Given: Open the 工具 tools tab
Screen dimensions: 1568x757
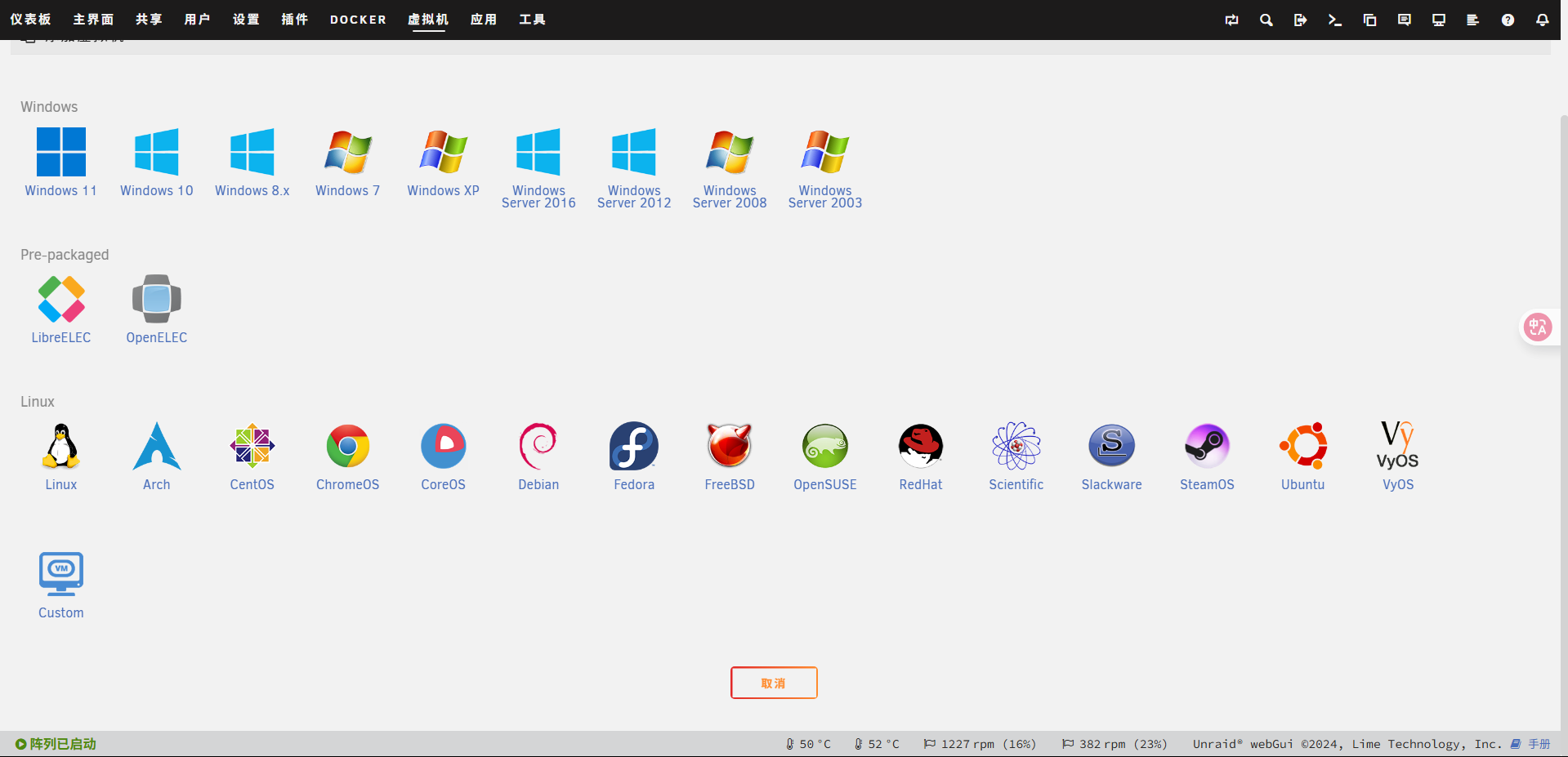Looking at the screenshot, I should coord(532,19).
